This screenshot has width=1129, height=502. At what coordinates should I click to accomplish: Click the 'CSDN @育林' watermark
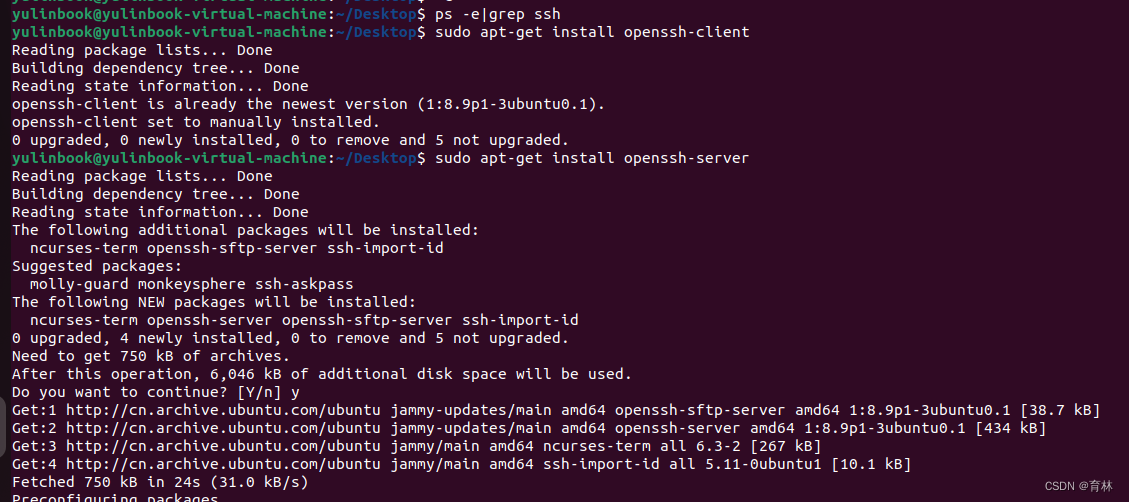click(1079, 485)
